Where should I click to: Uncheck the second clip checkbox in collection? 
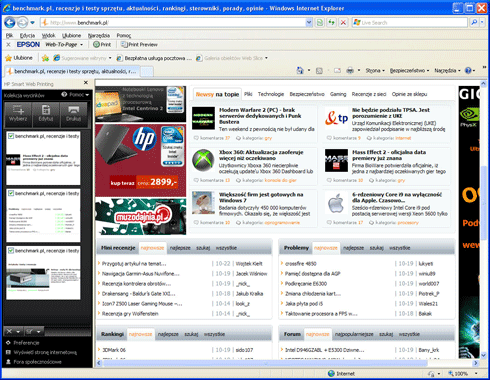pos(11,193)
